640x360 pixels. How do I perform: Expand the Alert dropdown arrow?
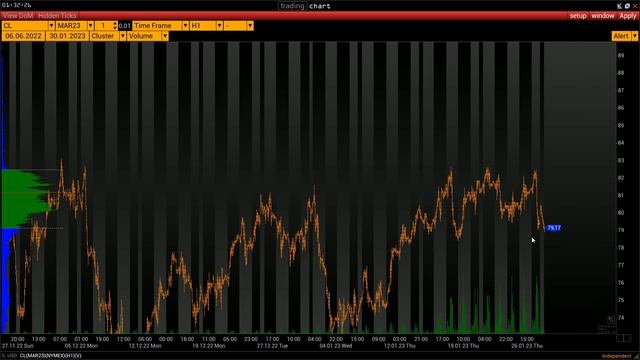[x=634, y=36]
